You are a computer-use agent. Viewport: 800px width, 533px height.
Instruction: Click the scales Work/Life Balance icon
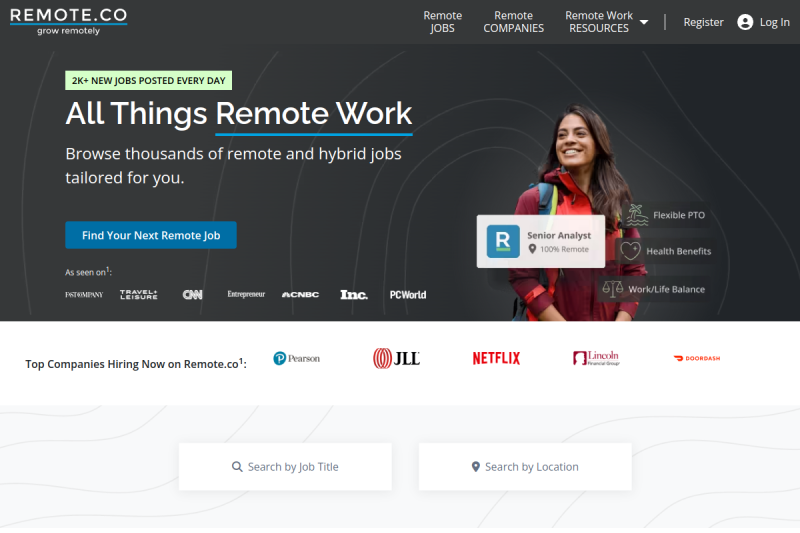tap(612, 289)
